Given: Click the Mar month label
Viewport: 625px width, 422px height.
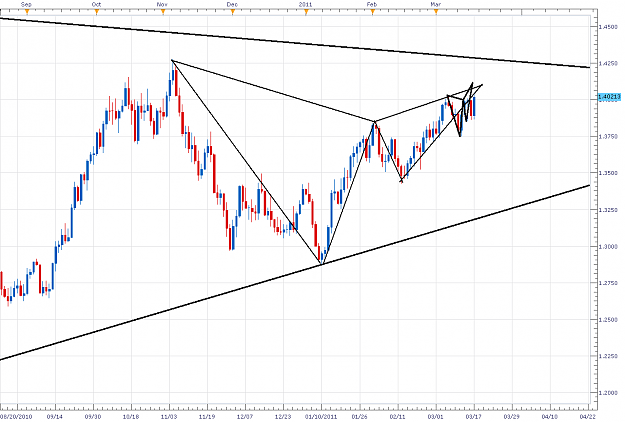Looking at the screenshot, I should 436,4.
